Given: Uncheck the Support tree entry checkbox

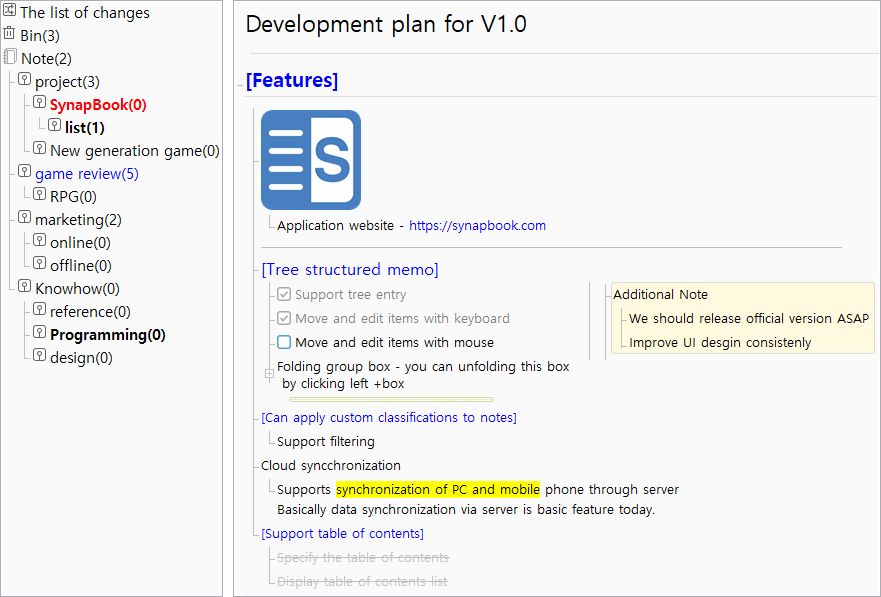Looking at the screenshot, I should 284,294.
